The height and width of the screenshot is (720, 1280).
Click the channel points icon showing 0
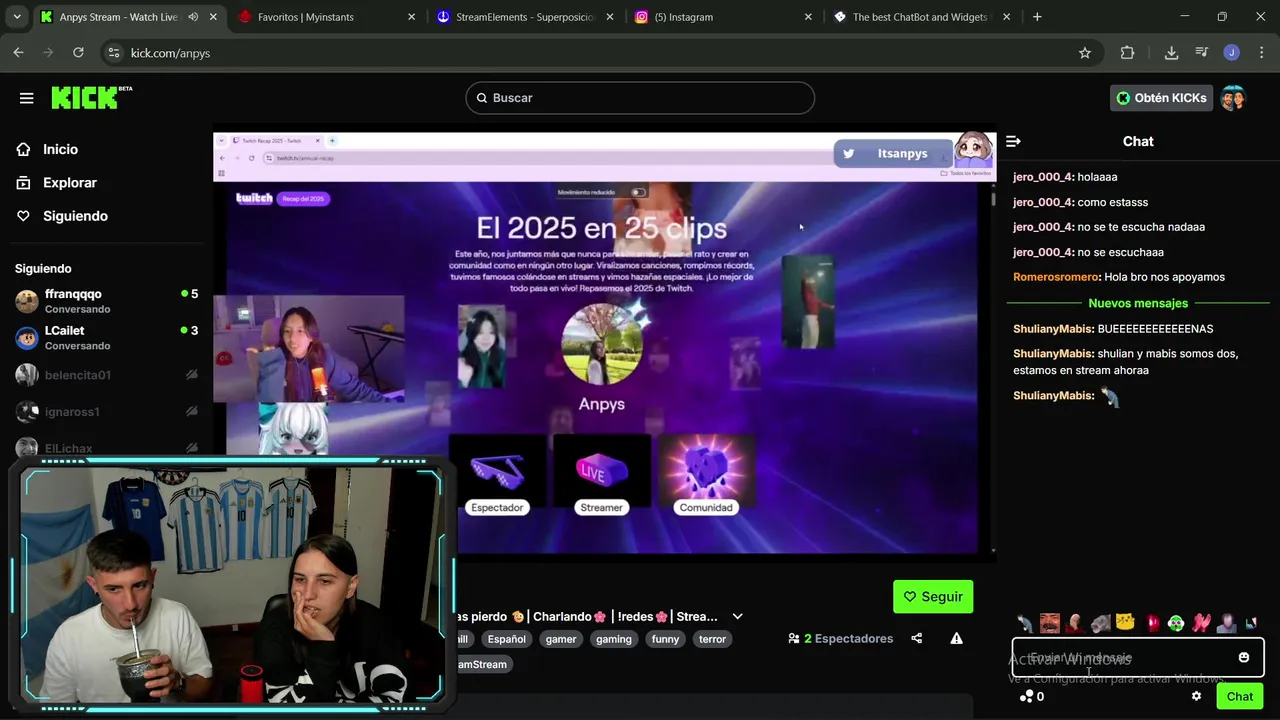[1031, 697]
